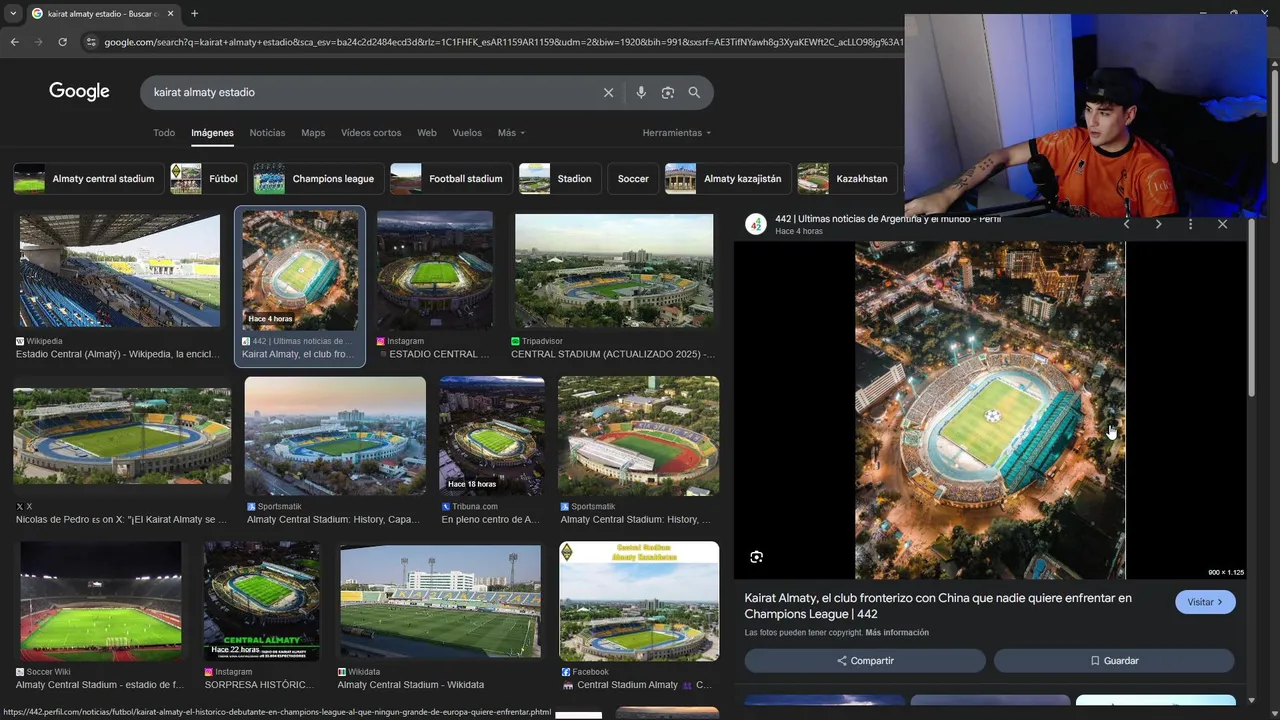This screenshot has height=720, width=1280.
Task: Open the Instagram ESTADIO CENTRAL thumbnail
Action: pyautogui.click(x=435, y=270)
